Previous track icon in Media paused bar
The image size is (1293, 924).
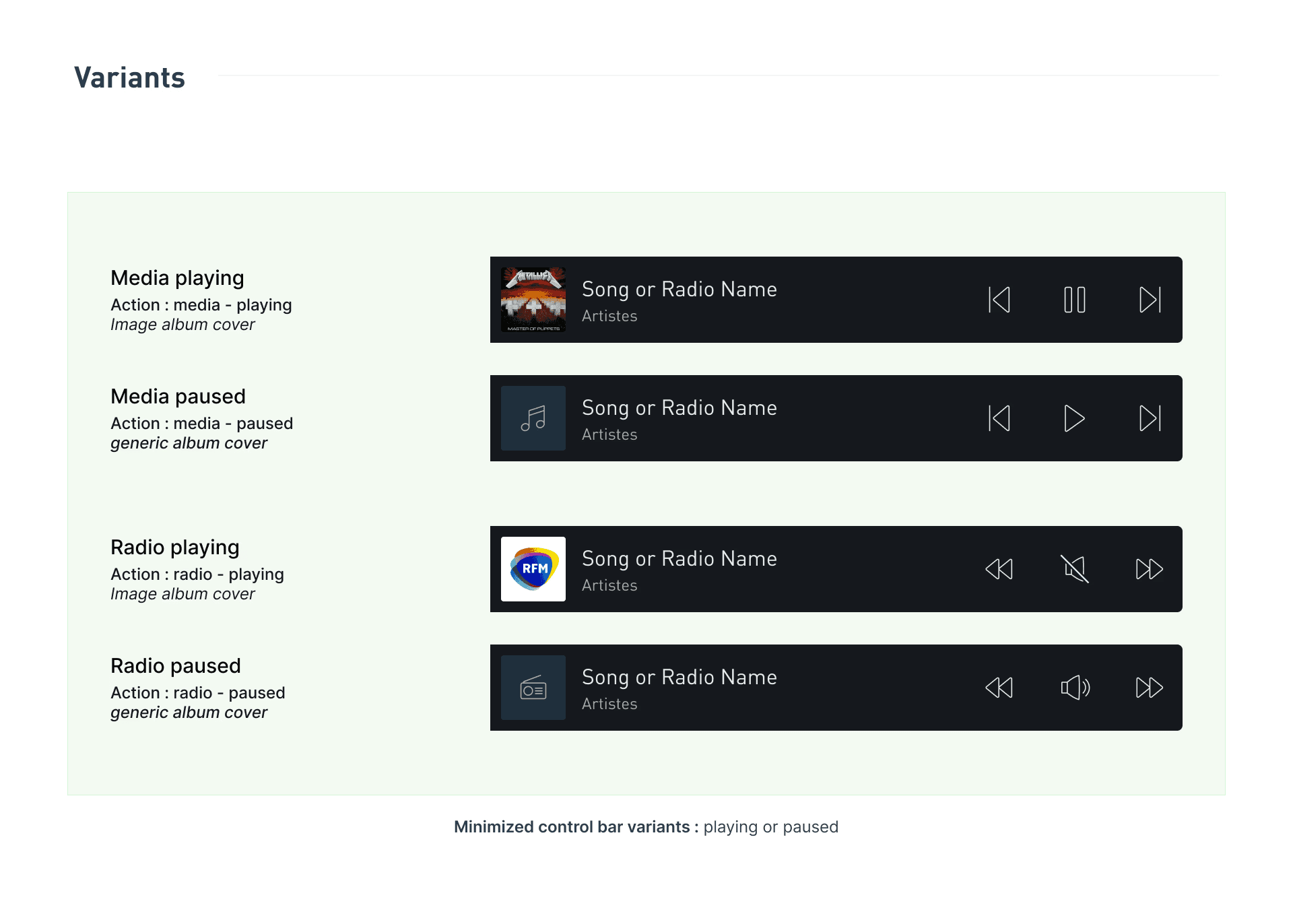click(x=999, y=418)
